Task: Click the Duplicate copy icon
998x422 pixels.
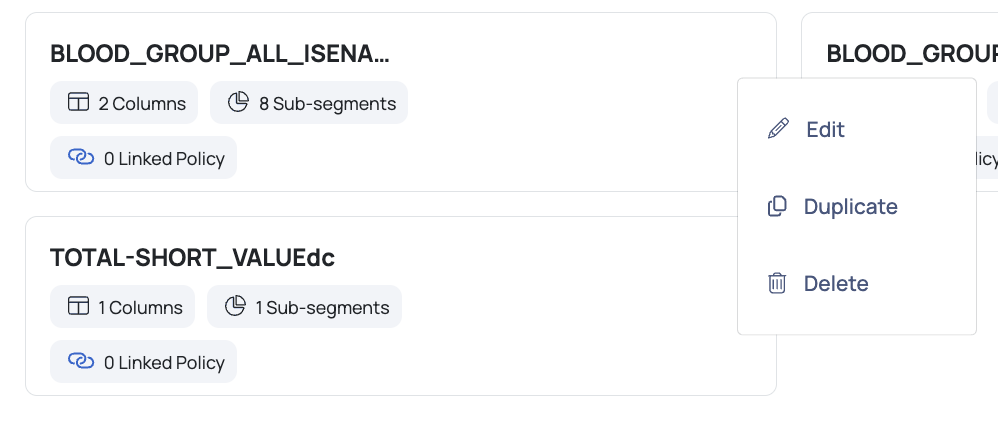Action: (777, 206)
